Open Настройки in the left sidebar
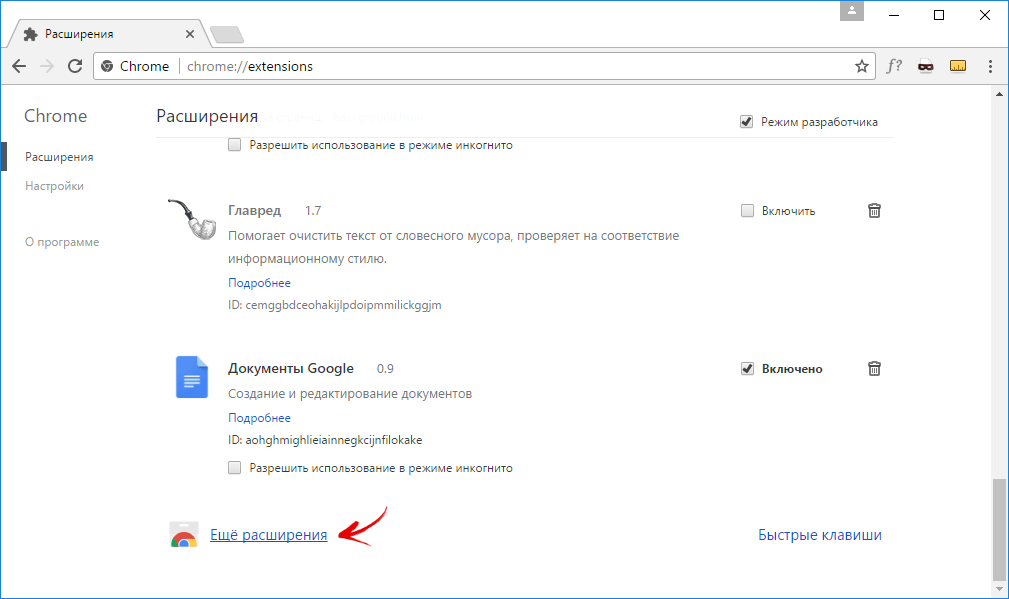The image size is (1009, 599). point(54,186)
